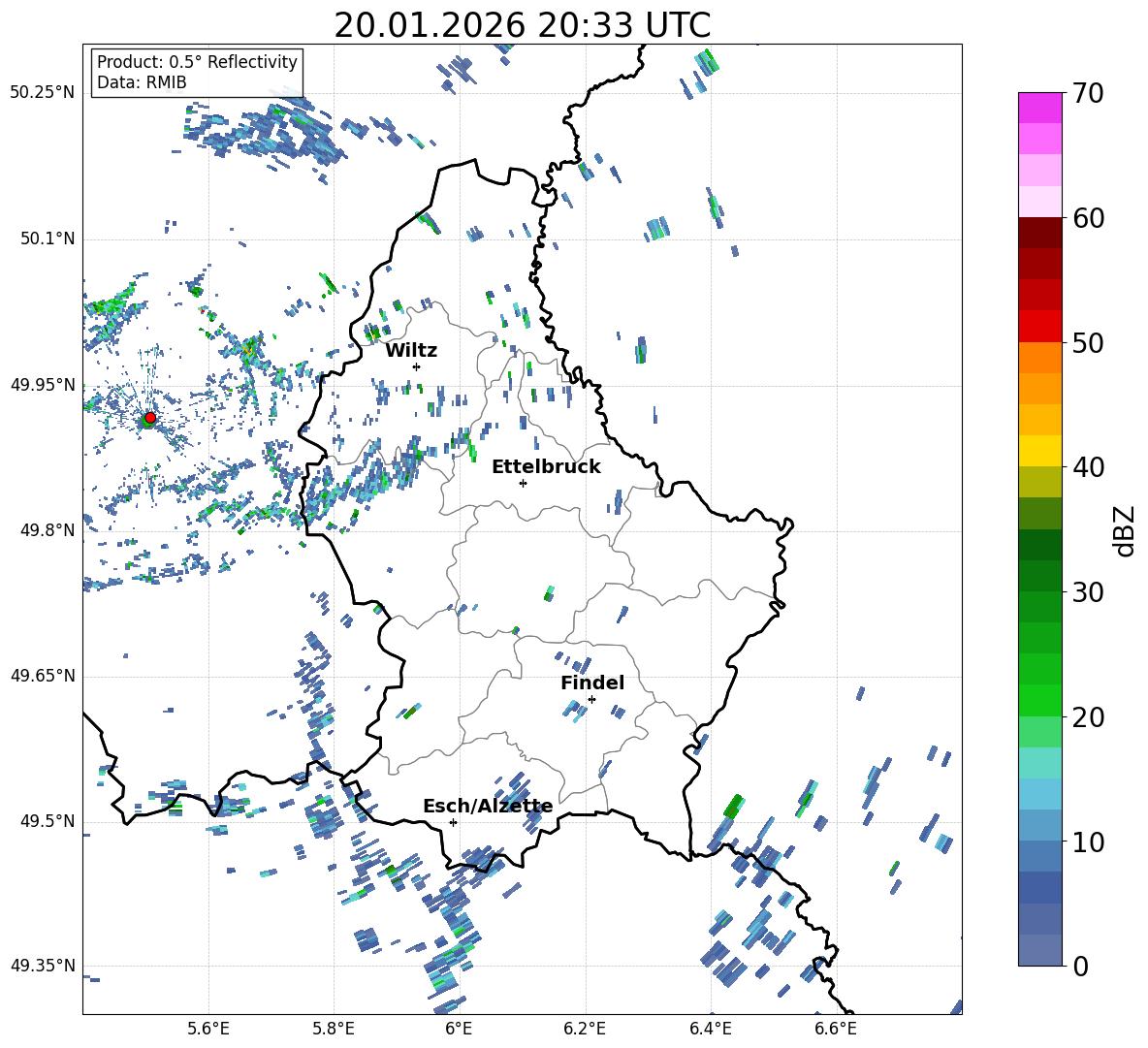Click the 6.6°E longitude label
The width and height of the screenshot is (1148, 1048).
[836, 1029]
